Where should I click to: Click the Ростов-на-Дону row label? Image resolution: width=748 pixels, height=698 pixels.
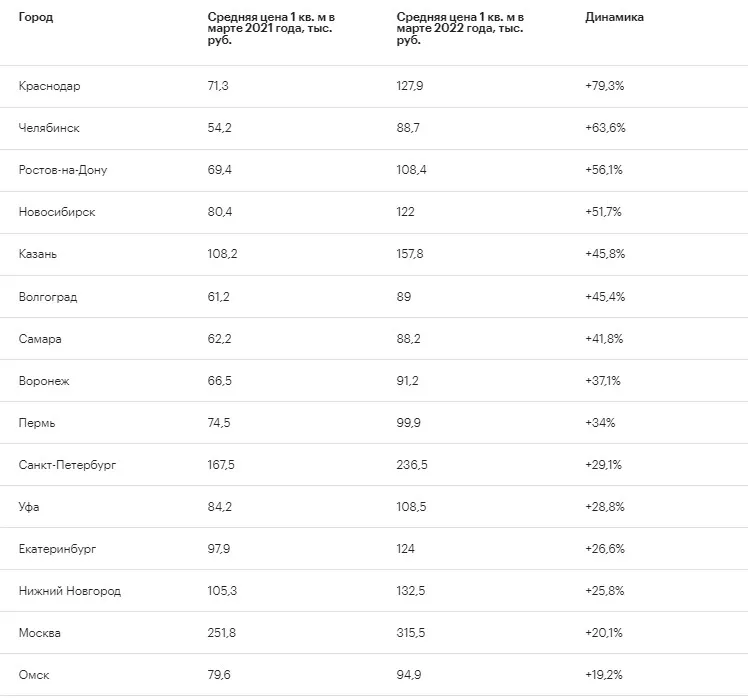62,170
